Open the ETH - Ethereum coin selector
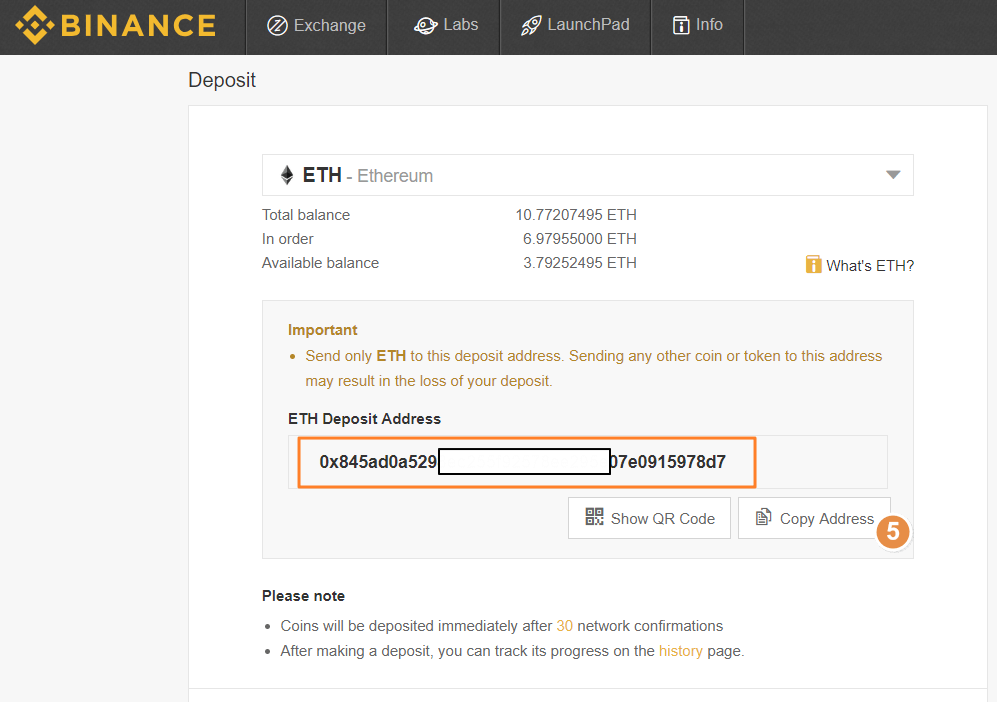Image resolution: width=997 pixels, height=702 pixels. pyautogui.click(x=588, y=175)
